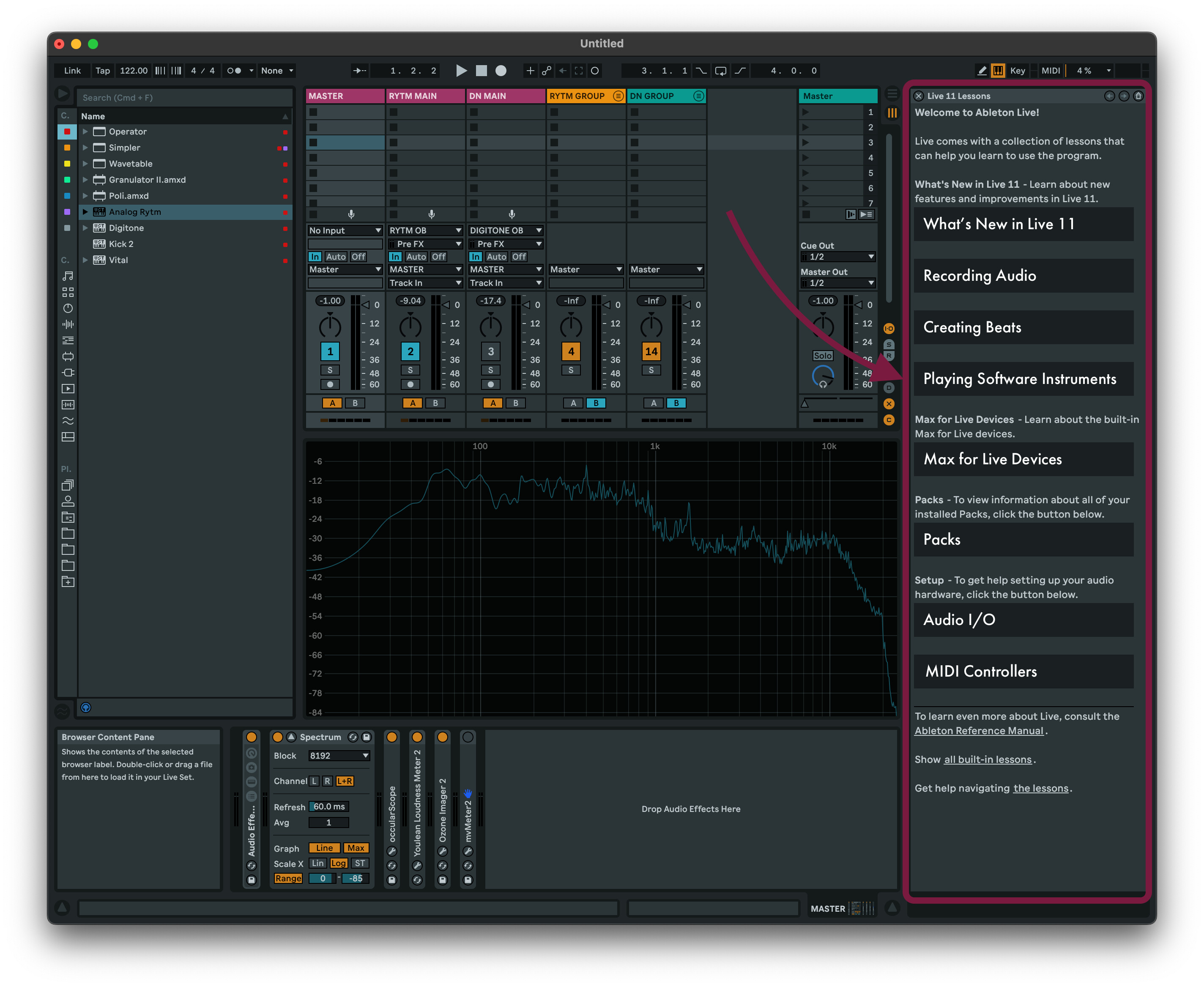
Task: Toggle the Metronome button
Action: (234, 71)
